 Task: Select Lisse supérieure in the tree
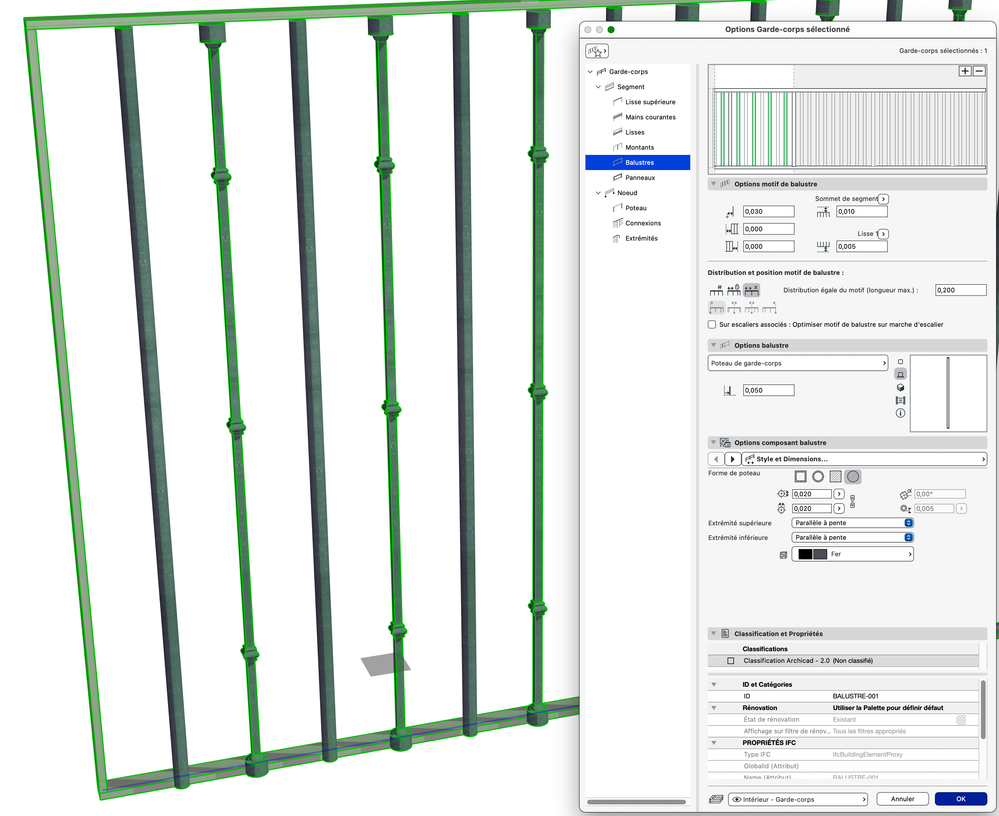point(650,102)
